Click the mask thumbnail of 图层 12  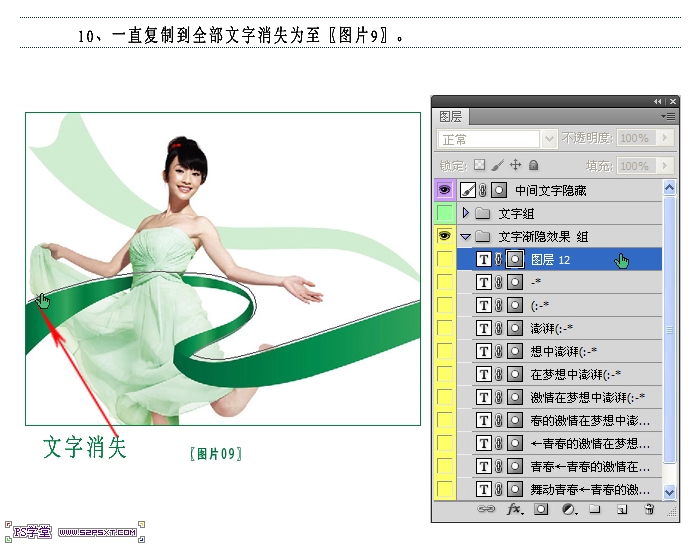click(515, 259)
